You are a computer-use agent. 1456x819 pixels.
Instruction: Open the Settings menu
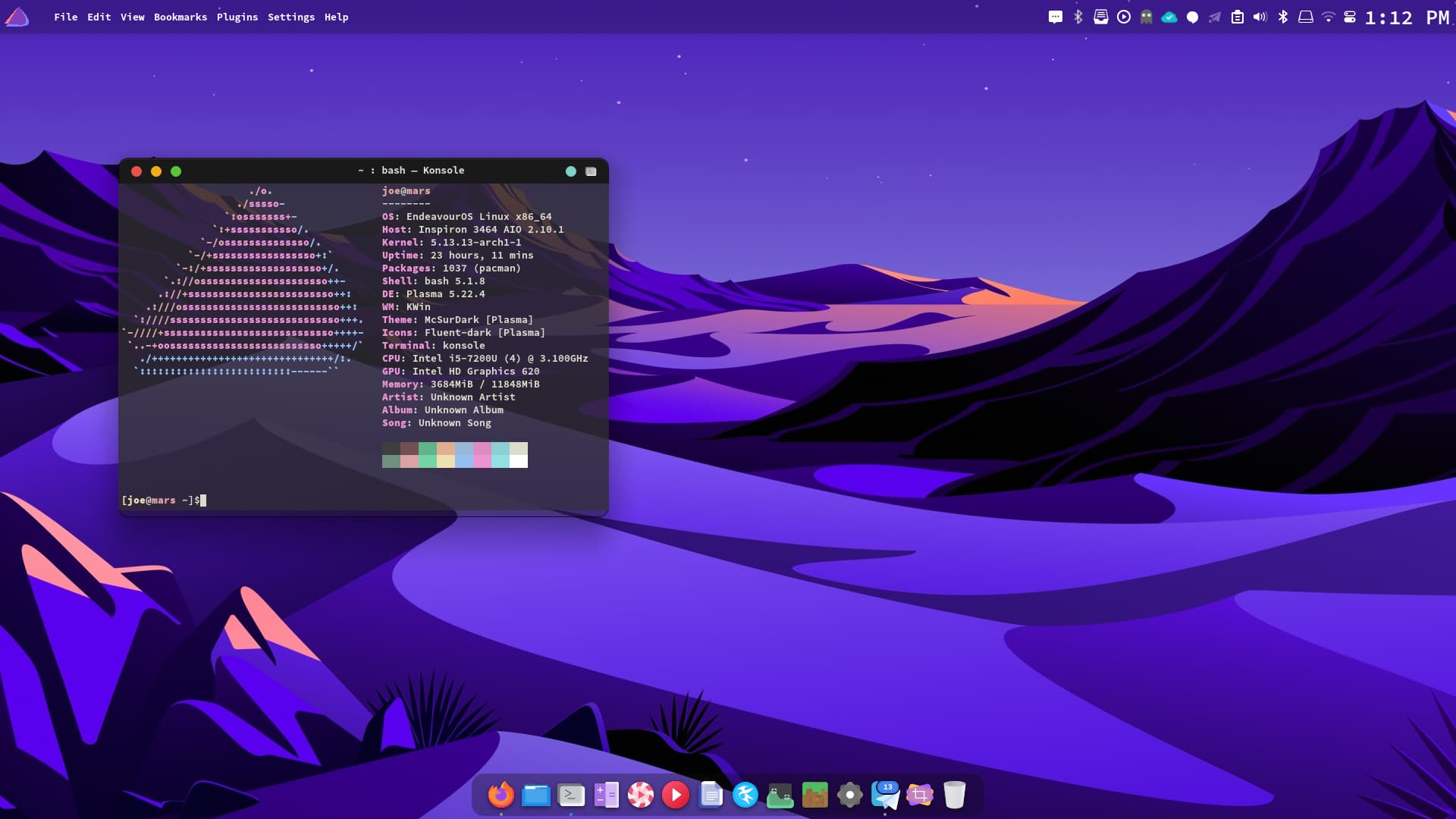[x=291, y=17]
